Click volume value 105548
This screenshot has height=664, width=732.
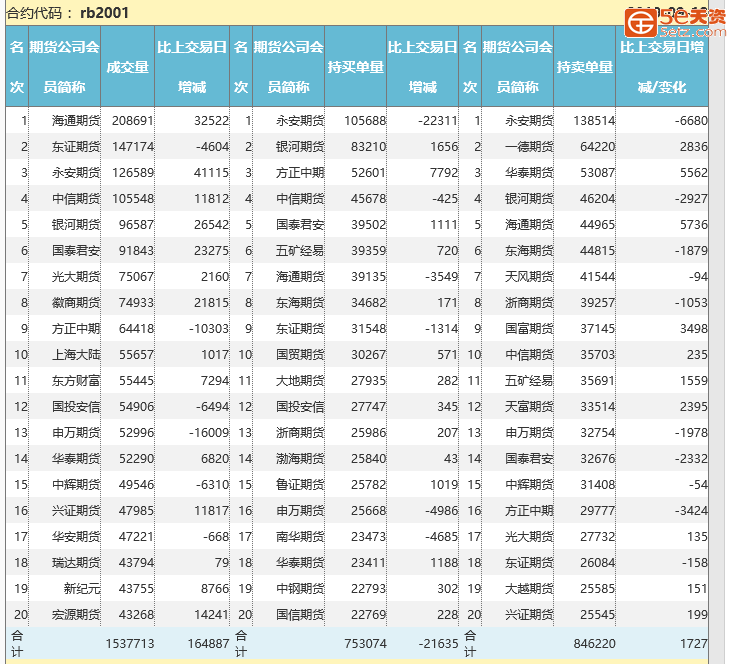click(133, 199)
